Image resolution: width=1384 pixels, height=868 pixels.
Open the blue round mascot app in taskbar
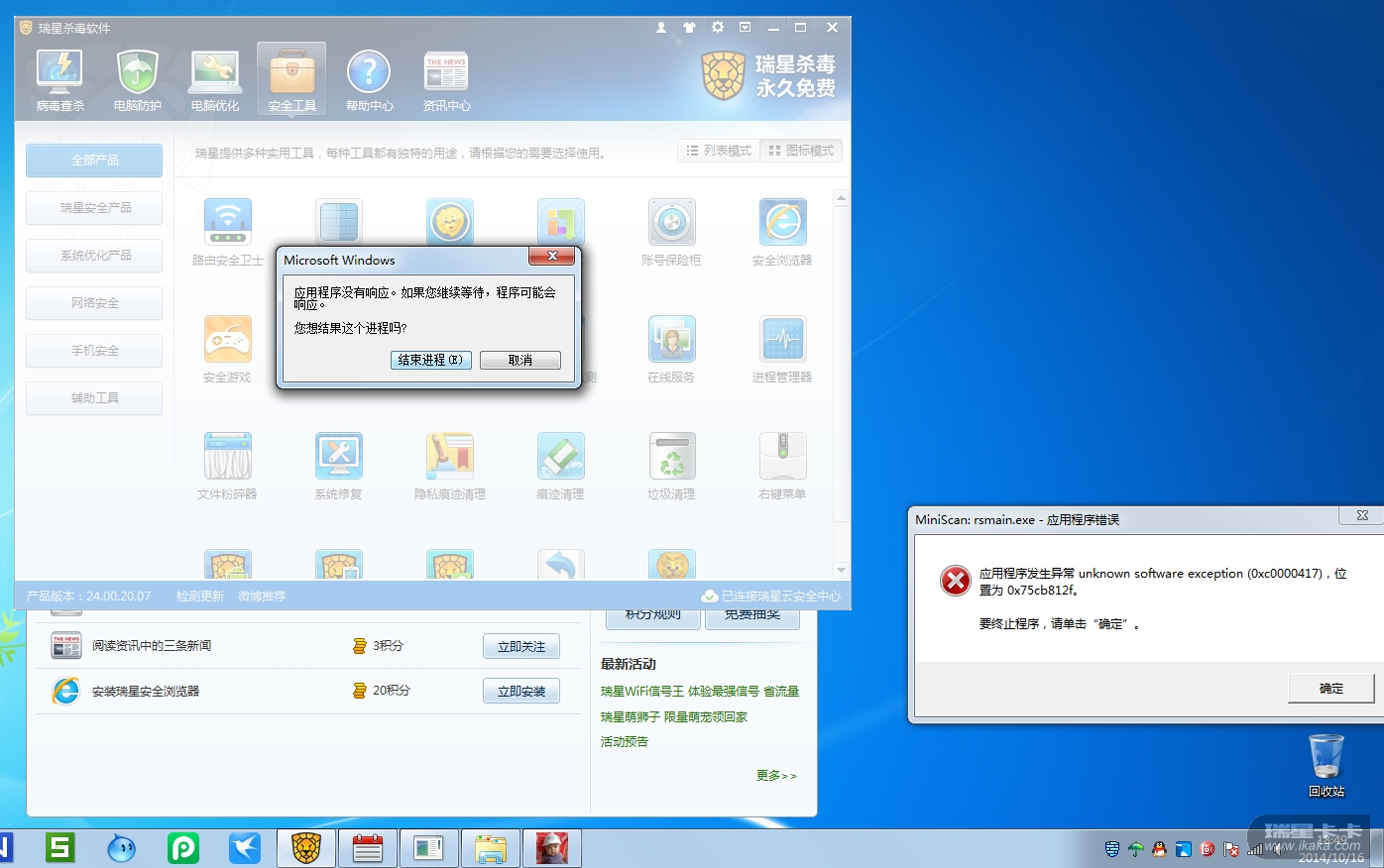pos(122,848)
